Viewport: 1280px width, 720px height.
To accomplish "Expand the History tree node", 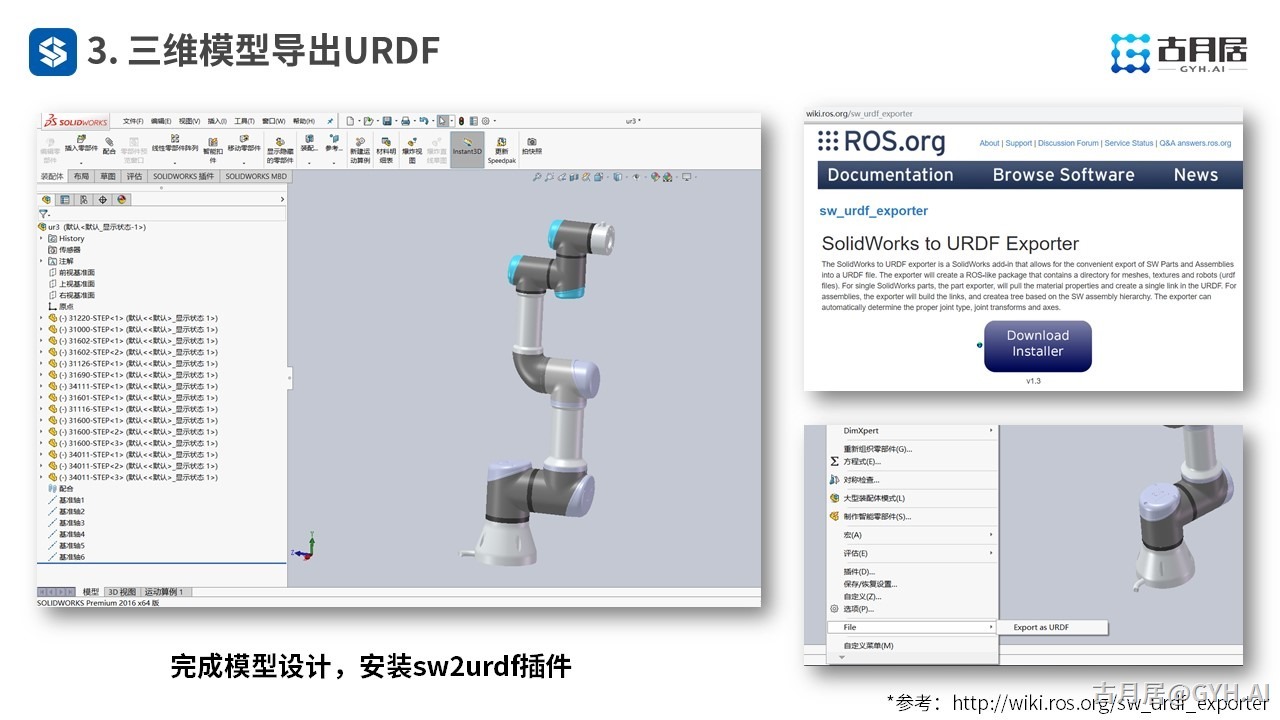I will 41,238.
